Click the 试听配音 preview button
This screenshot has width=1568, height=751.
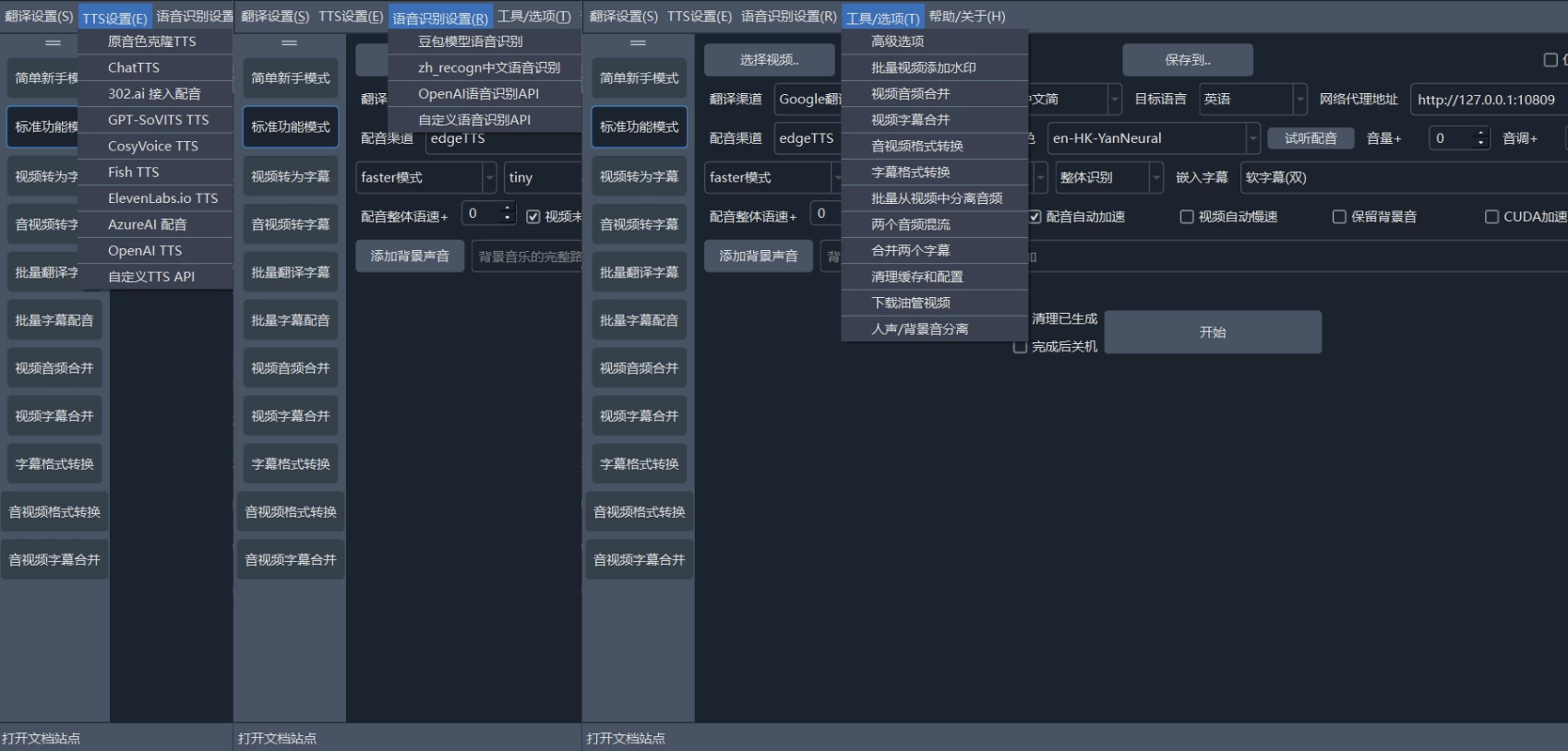click(1310, 138)
